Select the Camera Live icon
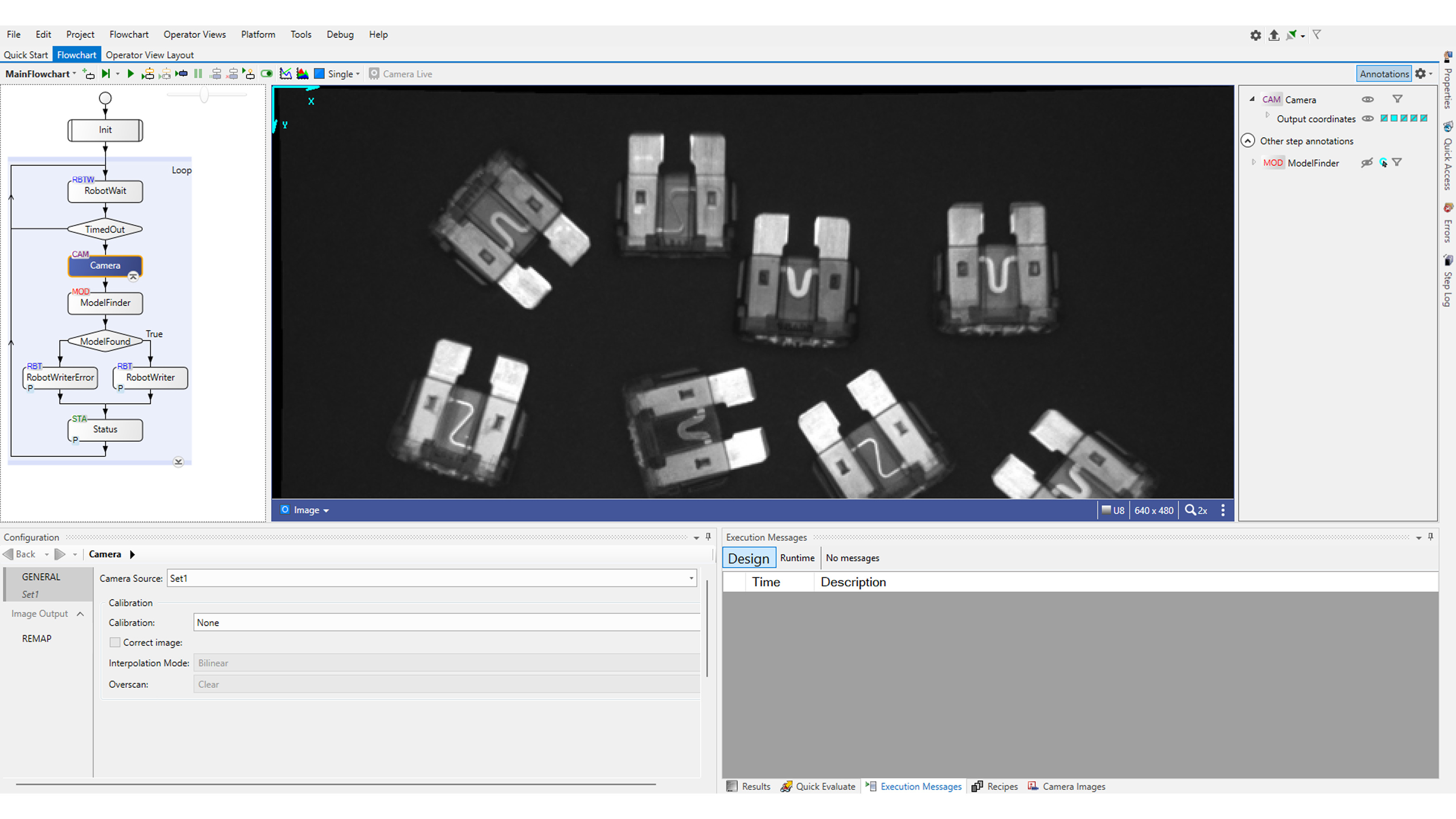Viewport: 1456px width, 819px height. point(374,74)
